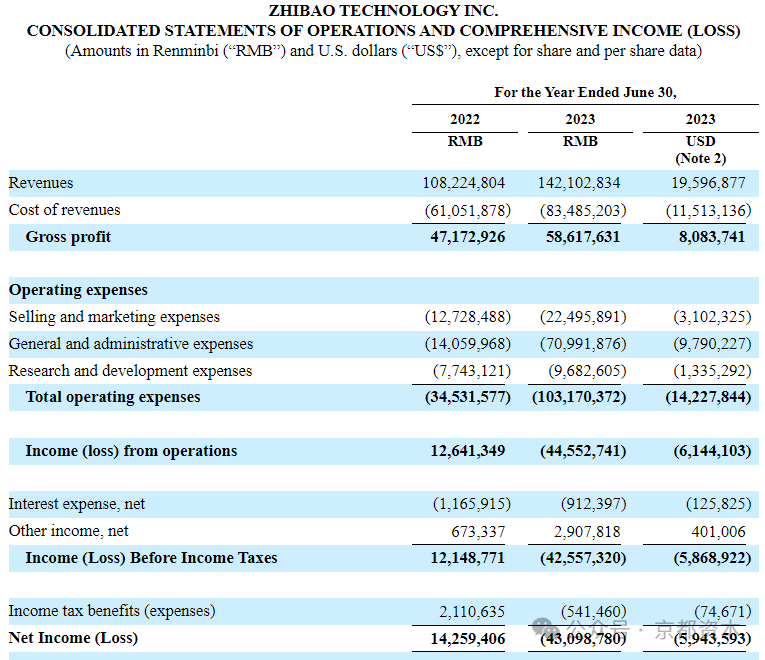Select the Revenues row label
This screenshot has height=660, width=765.
click(41, 183)
